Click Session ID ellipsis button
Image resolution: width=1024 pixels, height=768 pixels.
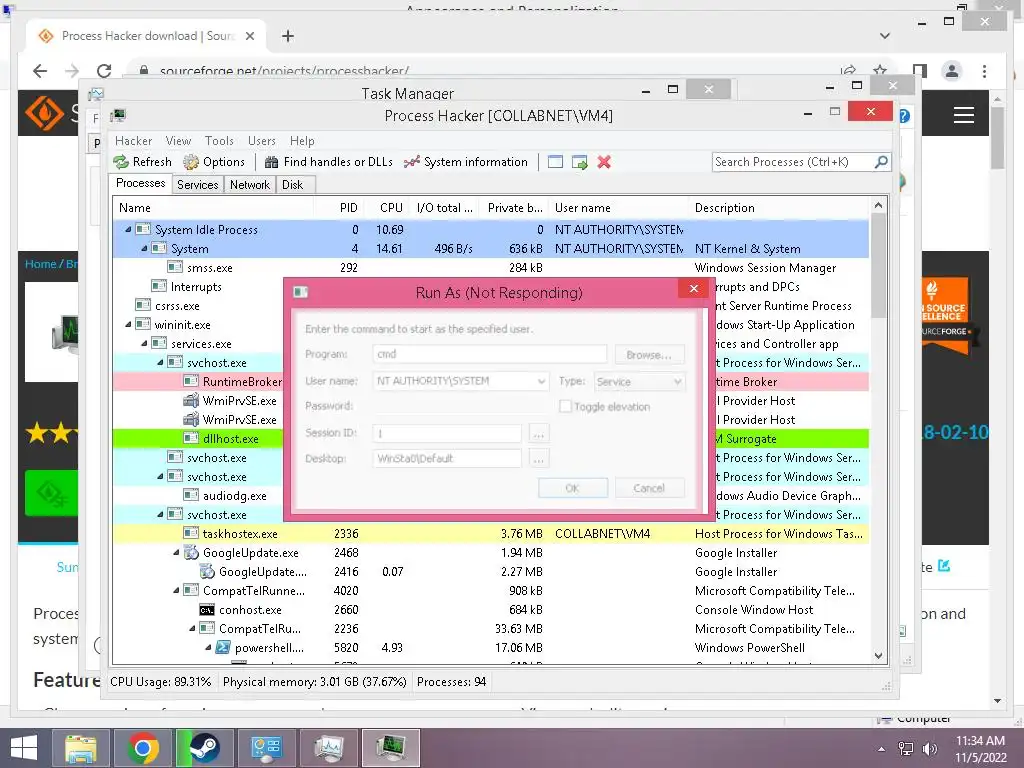[539, 433]
